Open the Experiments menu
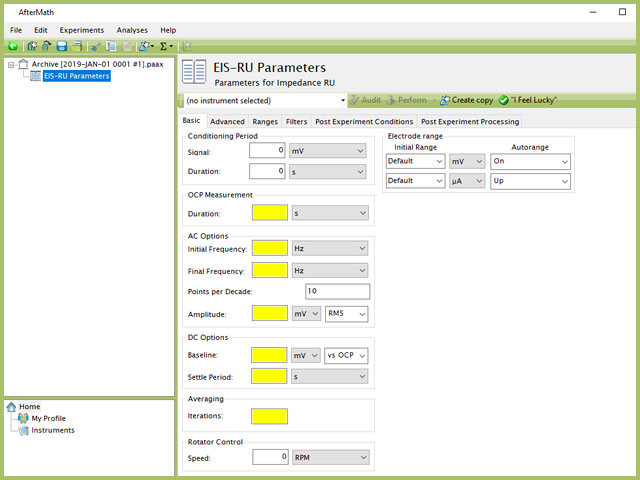This screenshot has height=480, width=640. (x=82, y=30)
